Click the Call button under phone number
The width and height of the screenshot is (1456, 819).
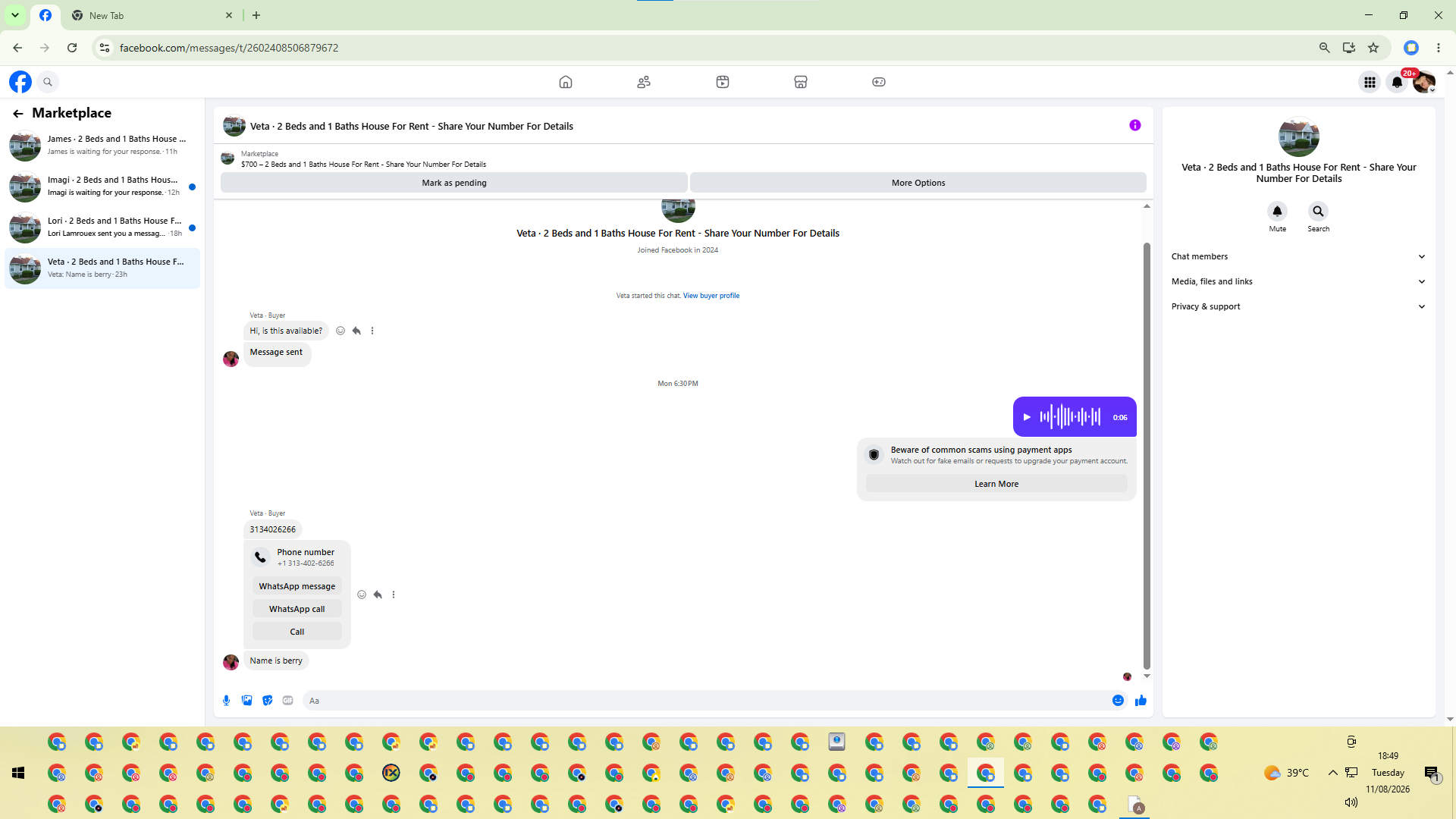tap(297, 632)
